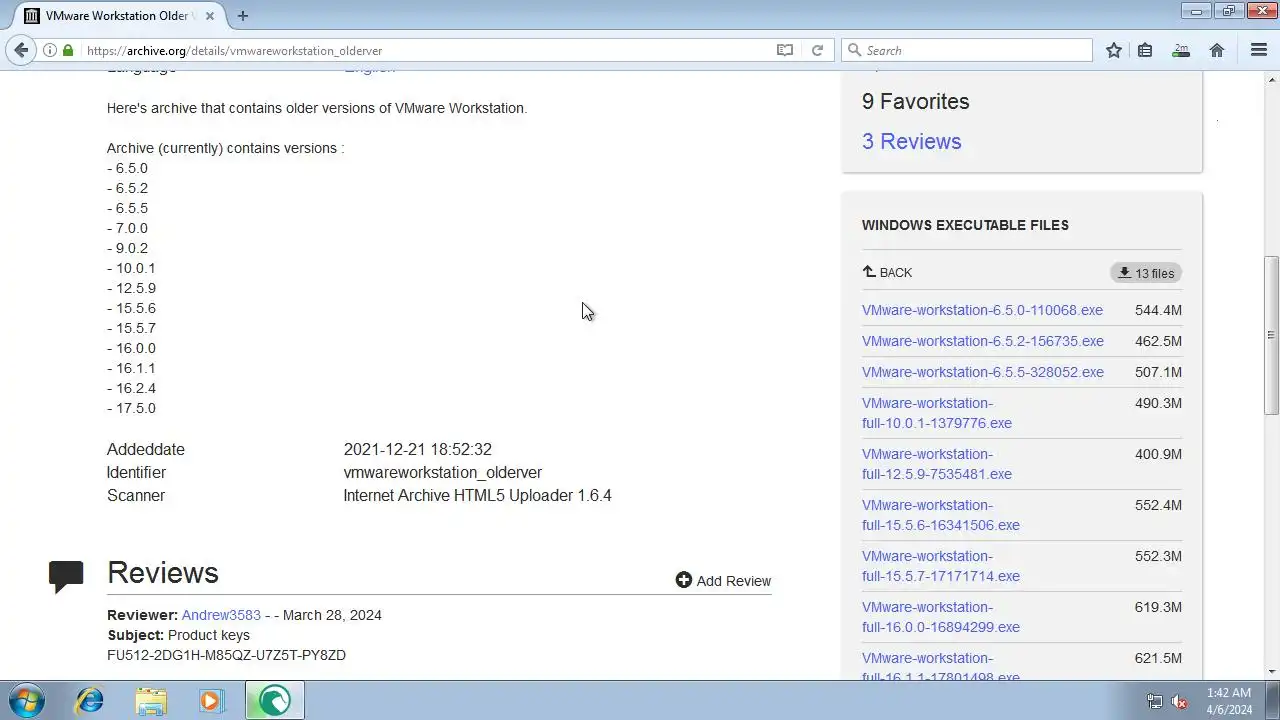This screenshot has height=720, width=1280.
Task: Open Firefox hamburger menu
Action: [1259, 50]
